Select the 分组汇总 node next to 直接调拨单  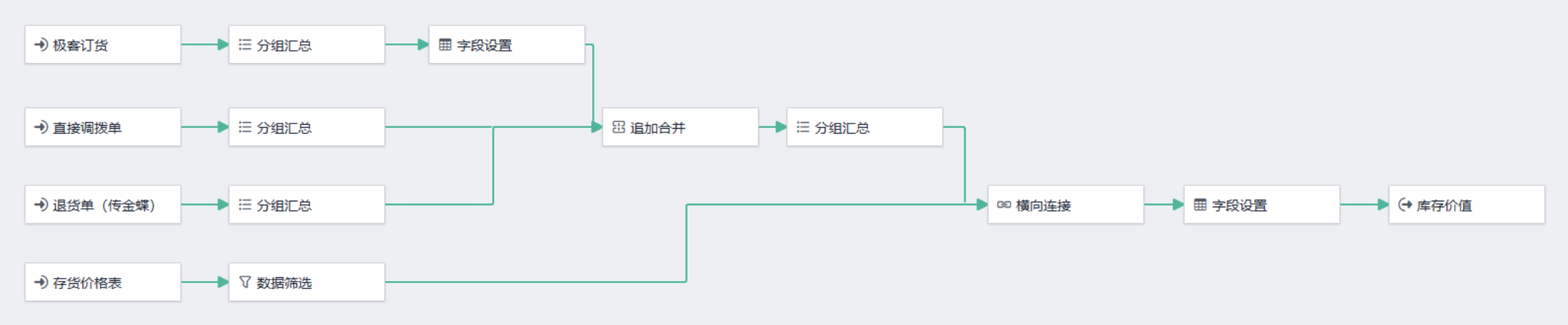pos(307,127)
